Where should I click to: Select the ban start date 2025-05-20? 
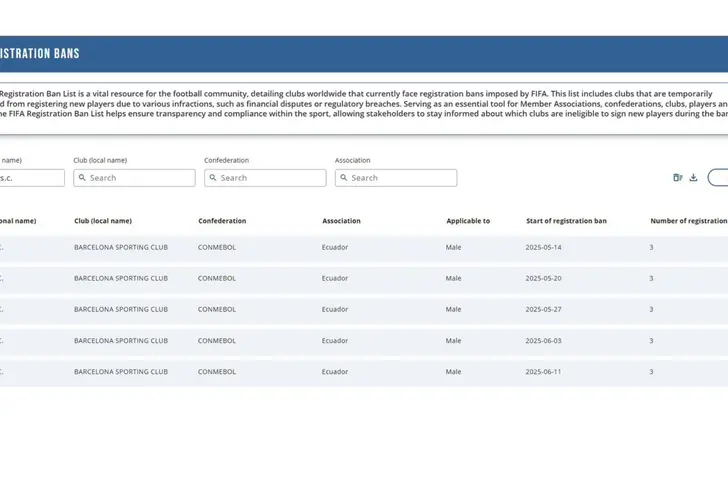click(x=543, y=279)
